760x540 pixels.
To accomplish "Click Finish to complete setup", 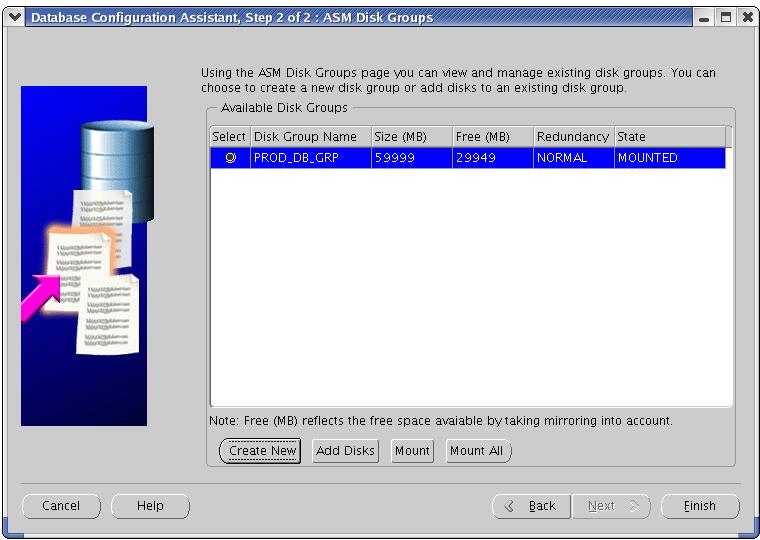I will 700,506.
